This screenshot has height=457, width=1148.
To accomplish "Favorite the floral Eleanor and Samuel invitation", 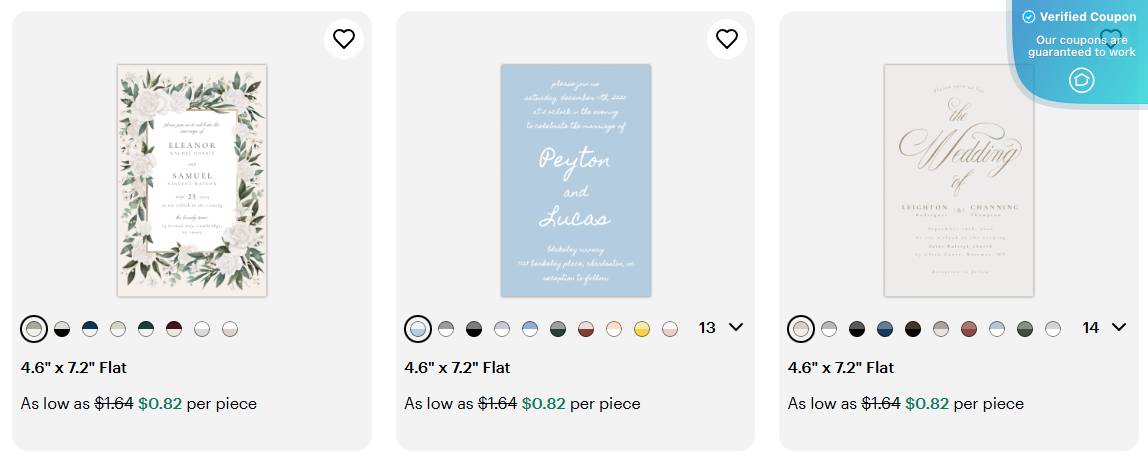I will tap(344, 39).
